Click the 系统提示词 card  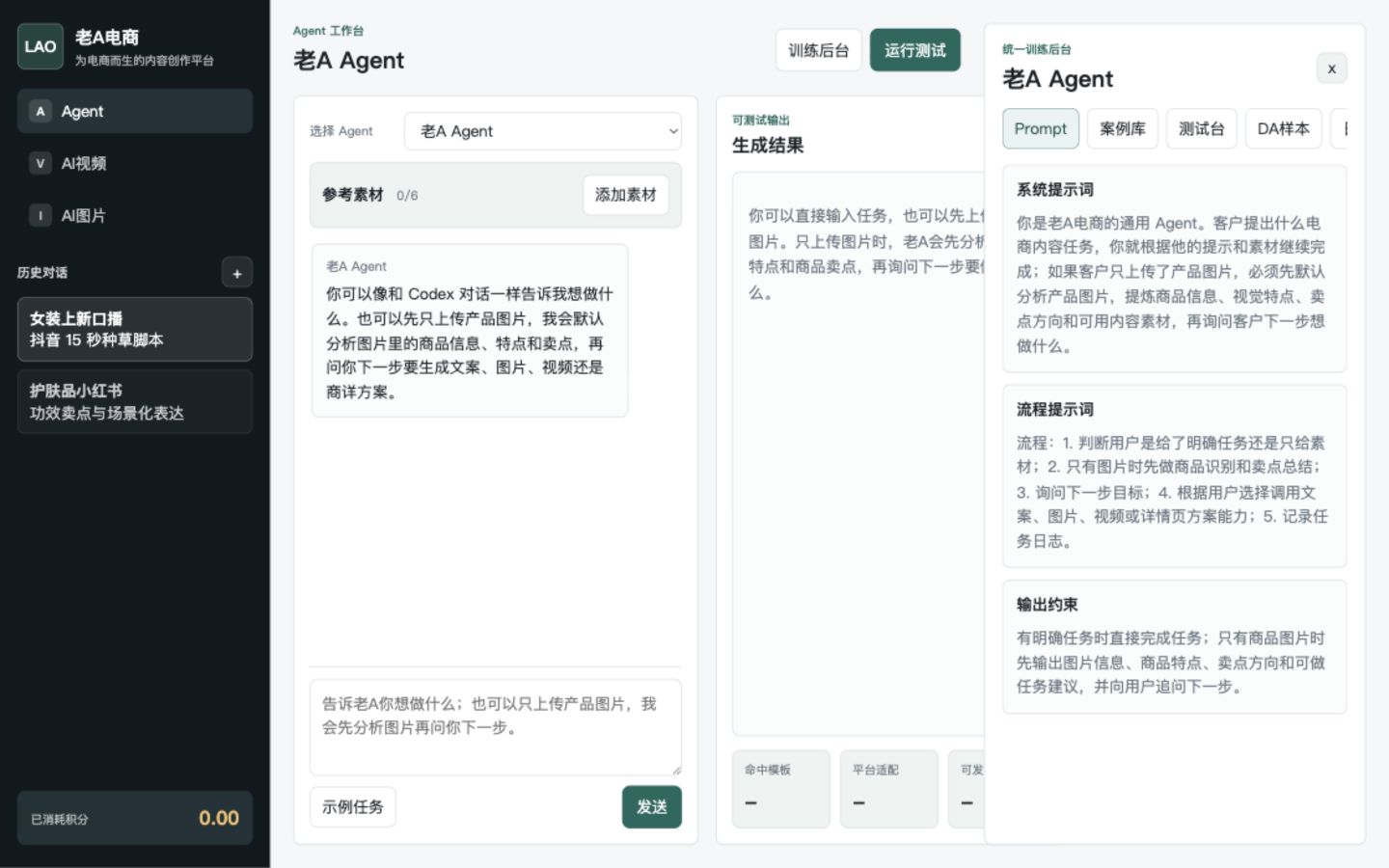tap(1175, 268)
